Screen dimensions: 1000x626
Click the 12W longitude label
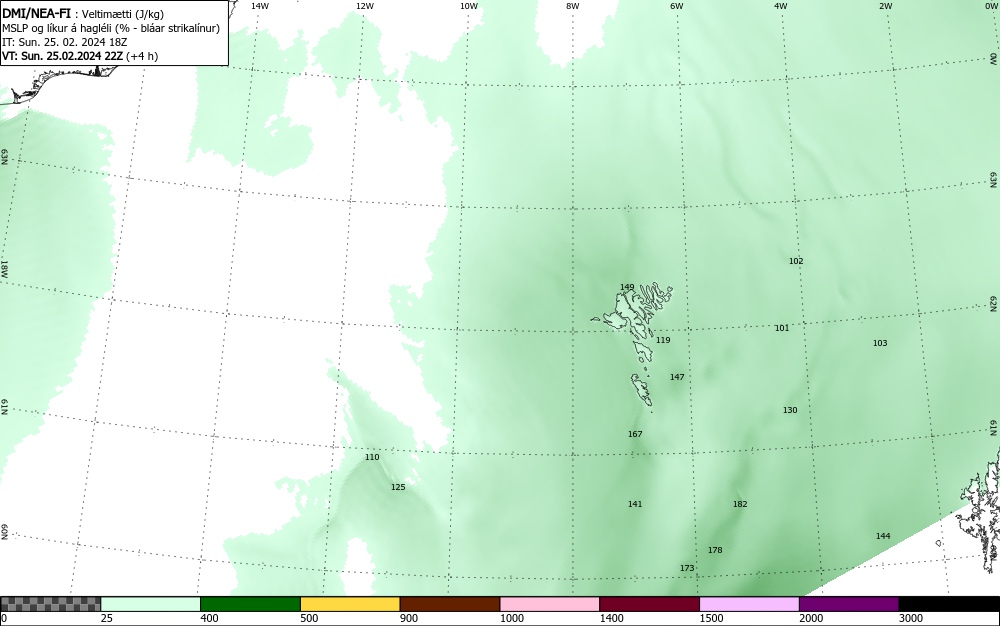coord(365,6)
